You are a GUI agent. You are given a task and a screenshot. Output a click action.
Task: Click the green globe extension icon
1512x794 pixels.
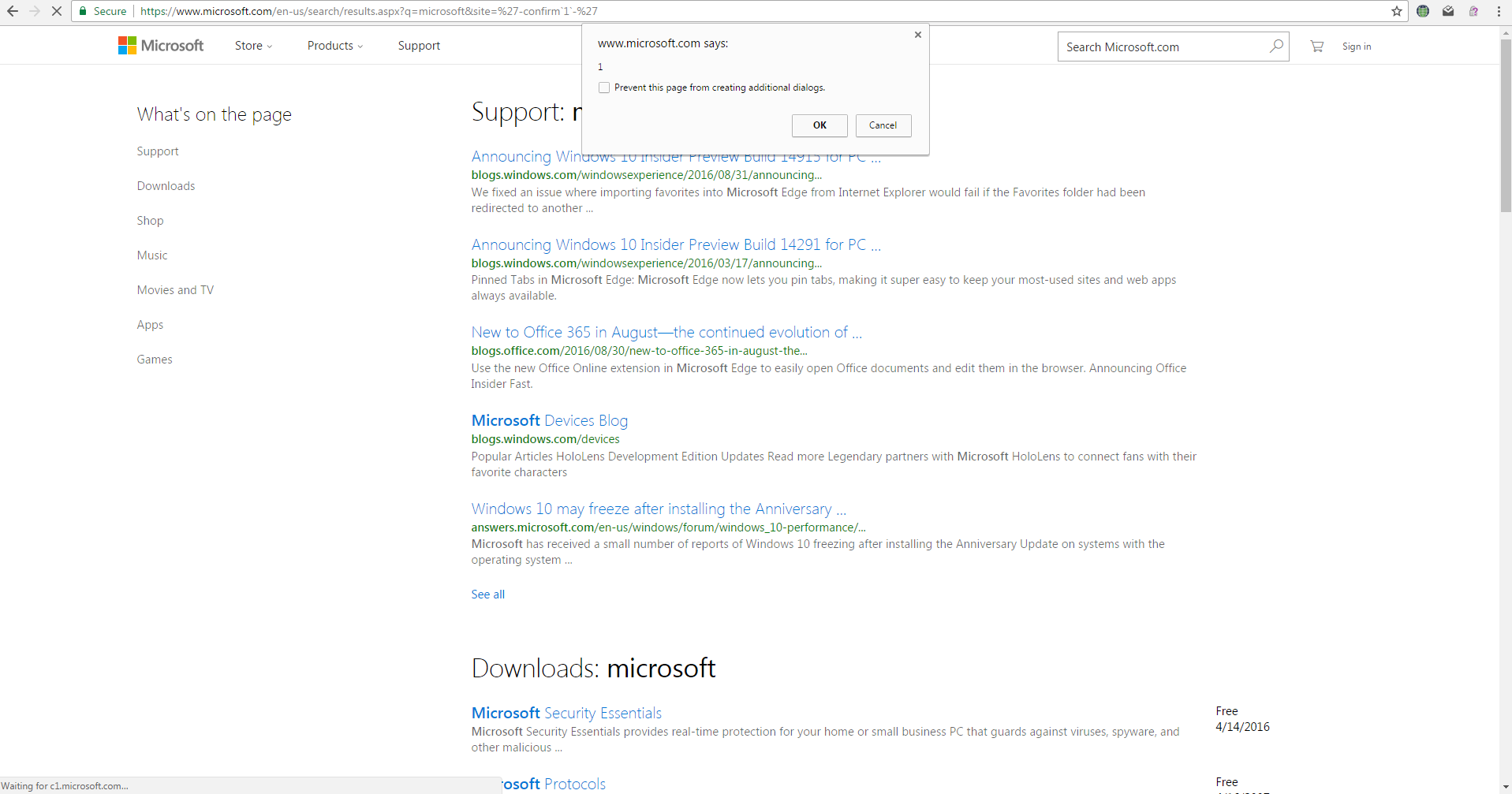1423,11
